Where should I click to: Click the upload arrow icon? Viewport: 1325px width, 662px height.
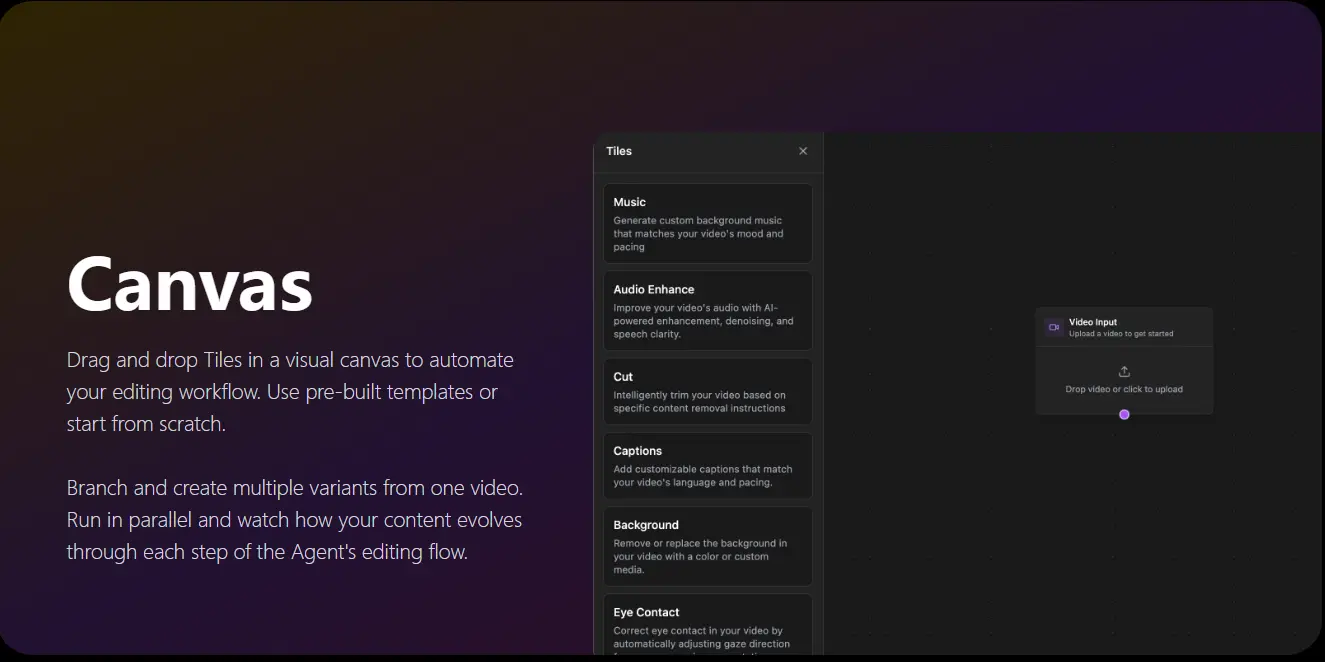(x=1124, y=371)
